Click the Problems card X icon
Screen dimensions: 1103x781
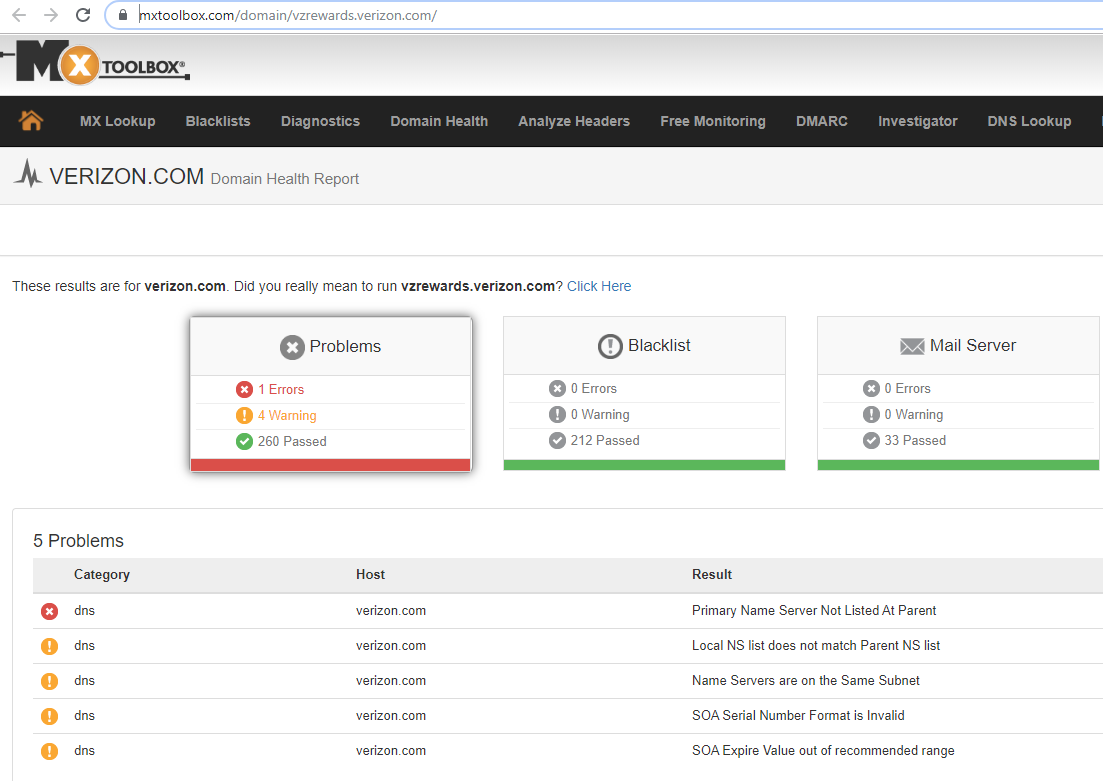tap(292, 347)
